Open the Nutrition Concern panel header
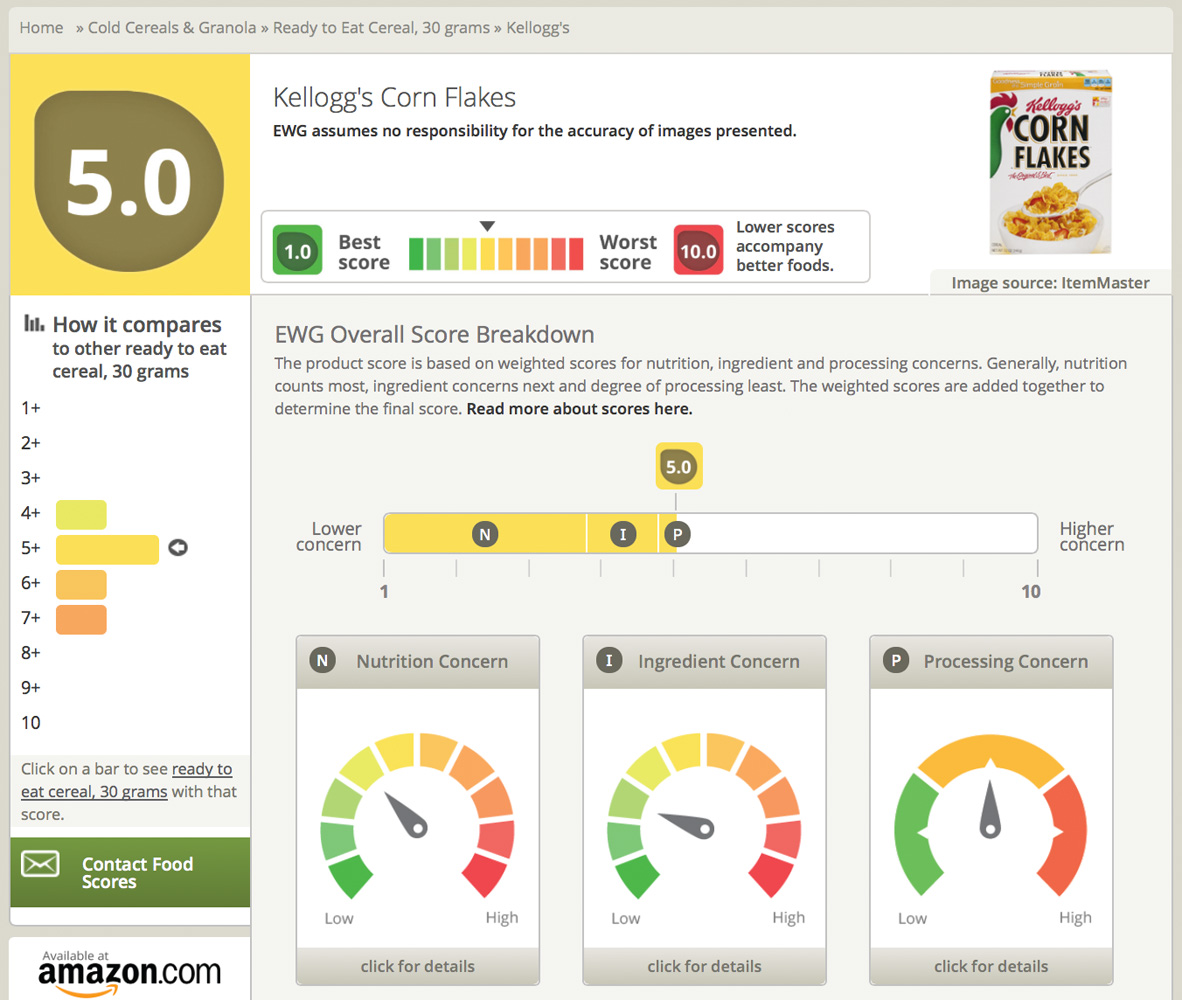Viewport: 1182px width, 1000px height. coord(418,662)
